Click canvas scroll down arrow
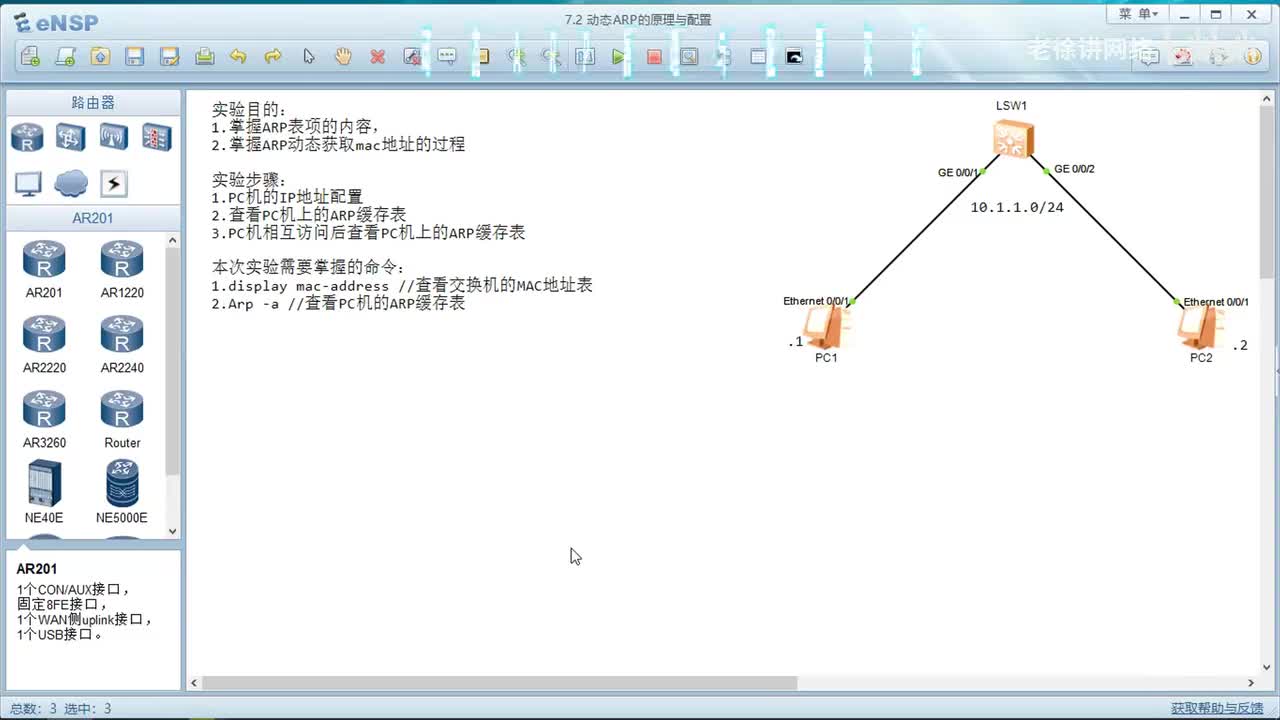 1268,667
